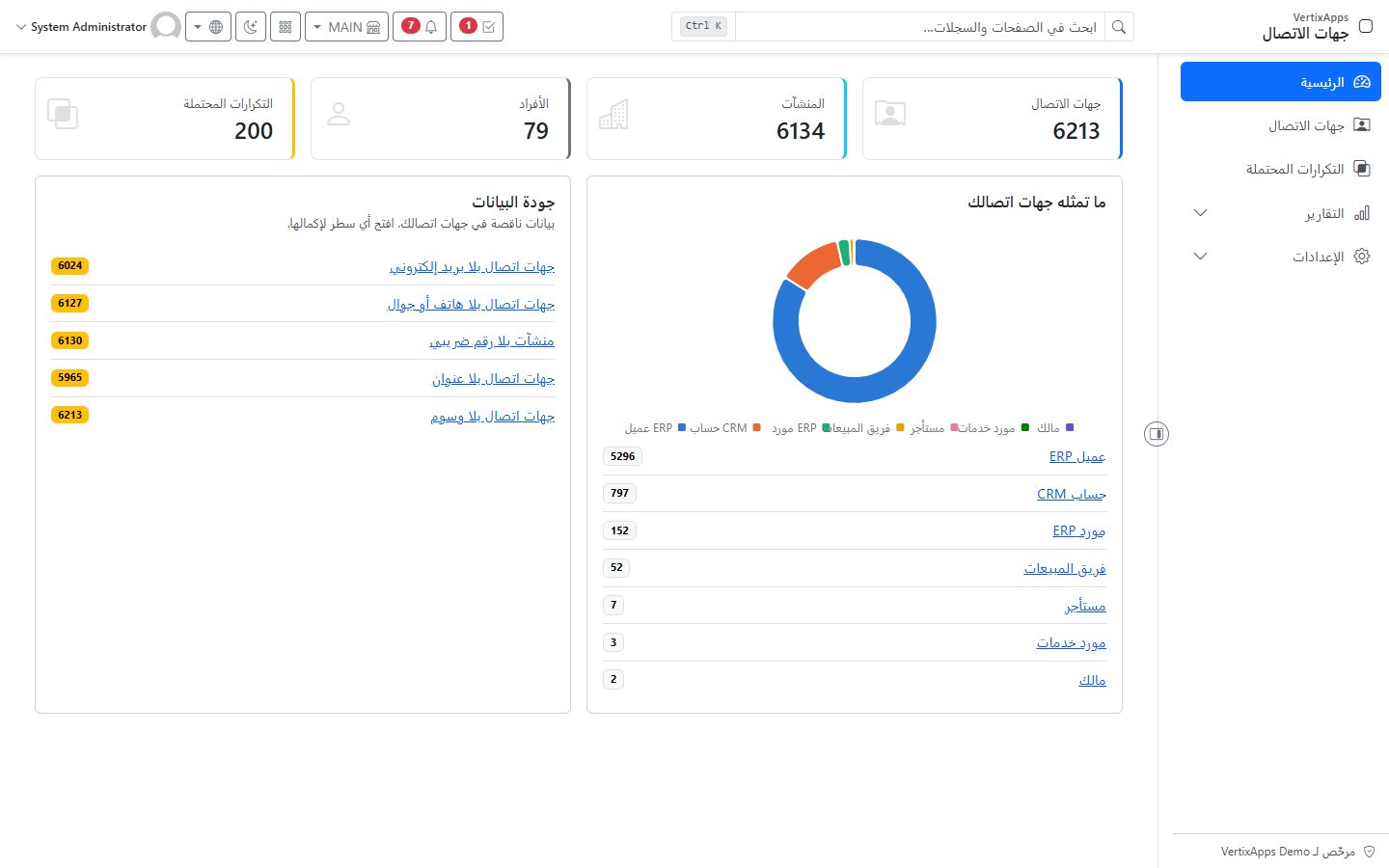The image size is (1389, 868).
Task: Click the 6134 value on the المنشآت card
Action: point(801,131)
